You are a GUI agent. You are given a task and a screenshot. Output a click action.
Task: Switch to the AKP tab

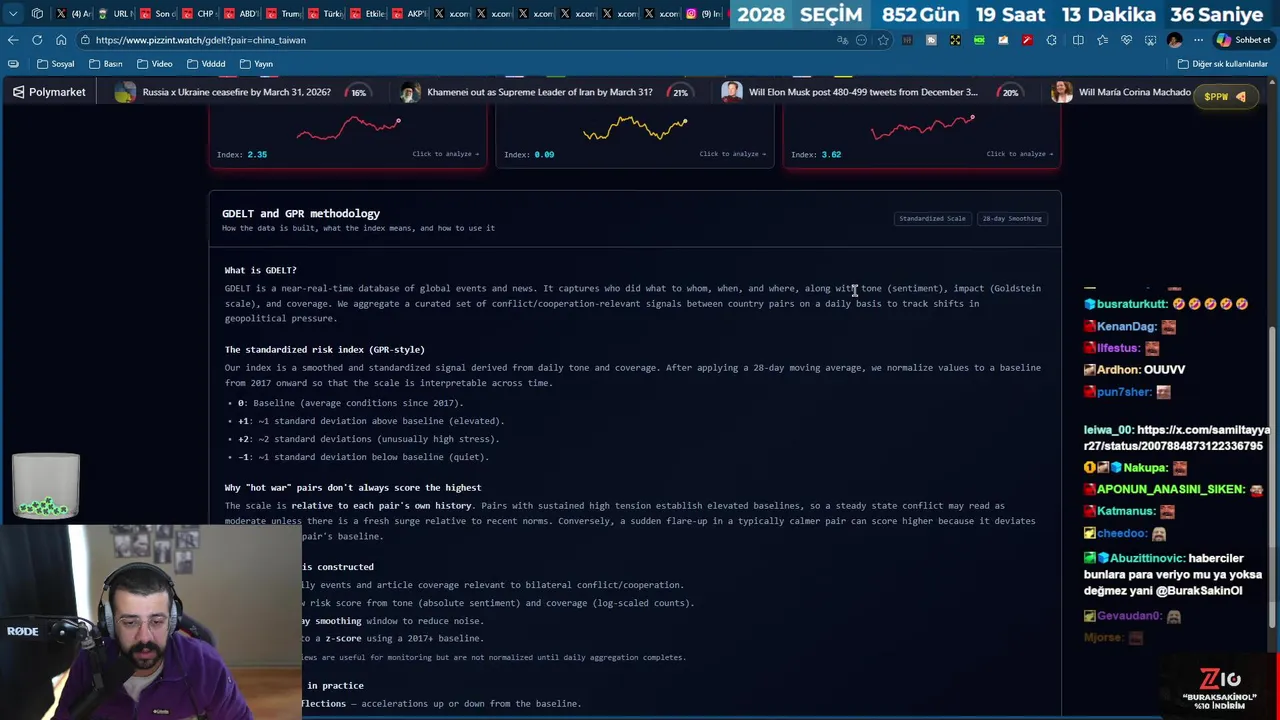(409, 14)
